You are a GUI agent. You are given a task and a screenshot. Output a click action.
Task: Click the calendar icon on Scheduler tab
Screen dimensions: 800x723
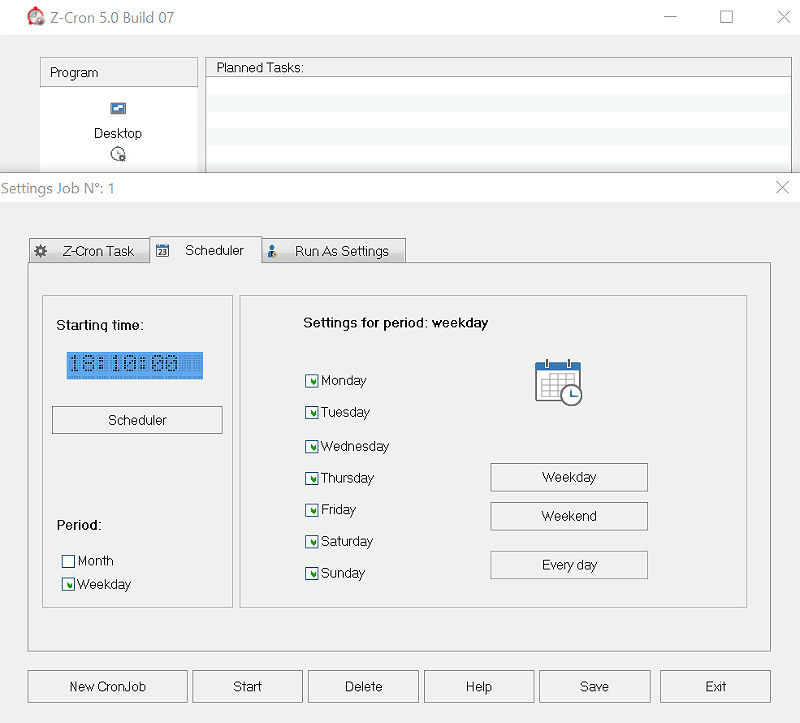(x=162, y=250)
